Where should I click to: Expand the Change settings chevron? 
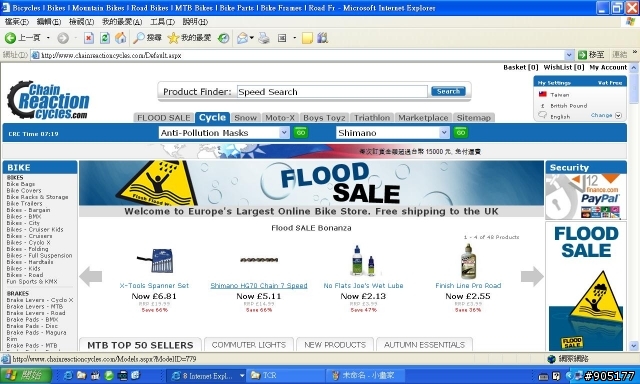click(x=618, y=115)
